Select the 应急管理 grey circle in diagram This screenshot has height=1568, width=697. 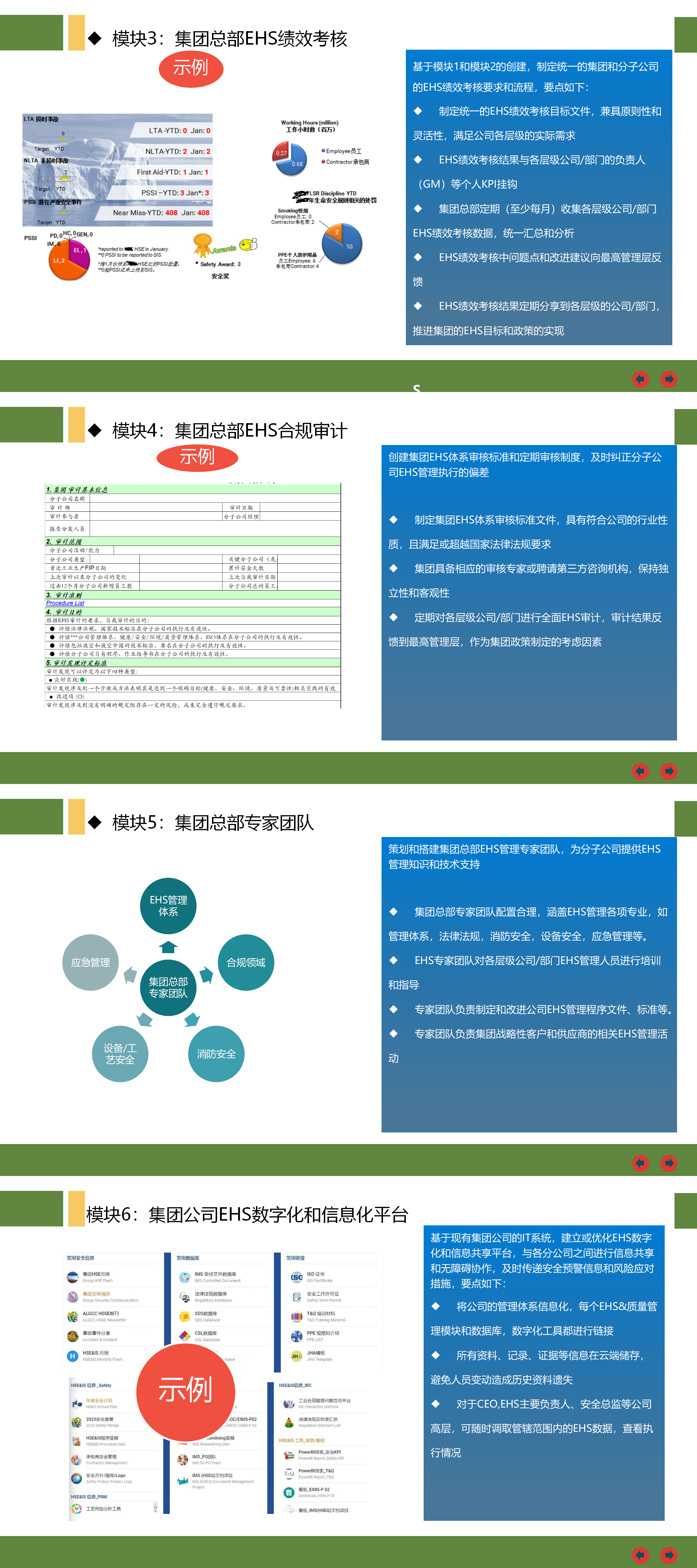click(91, 962)
